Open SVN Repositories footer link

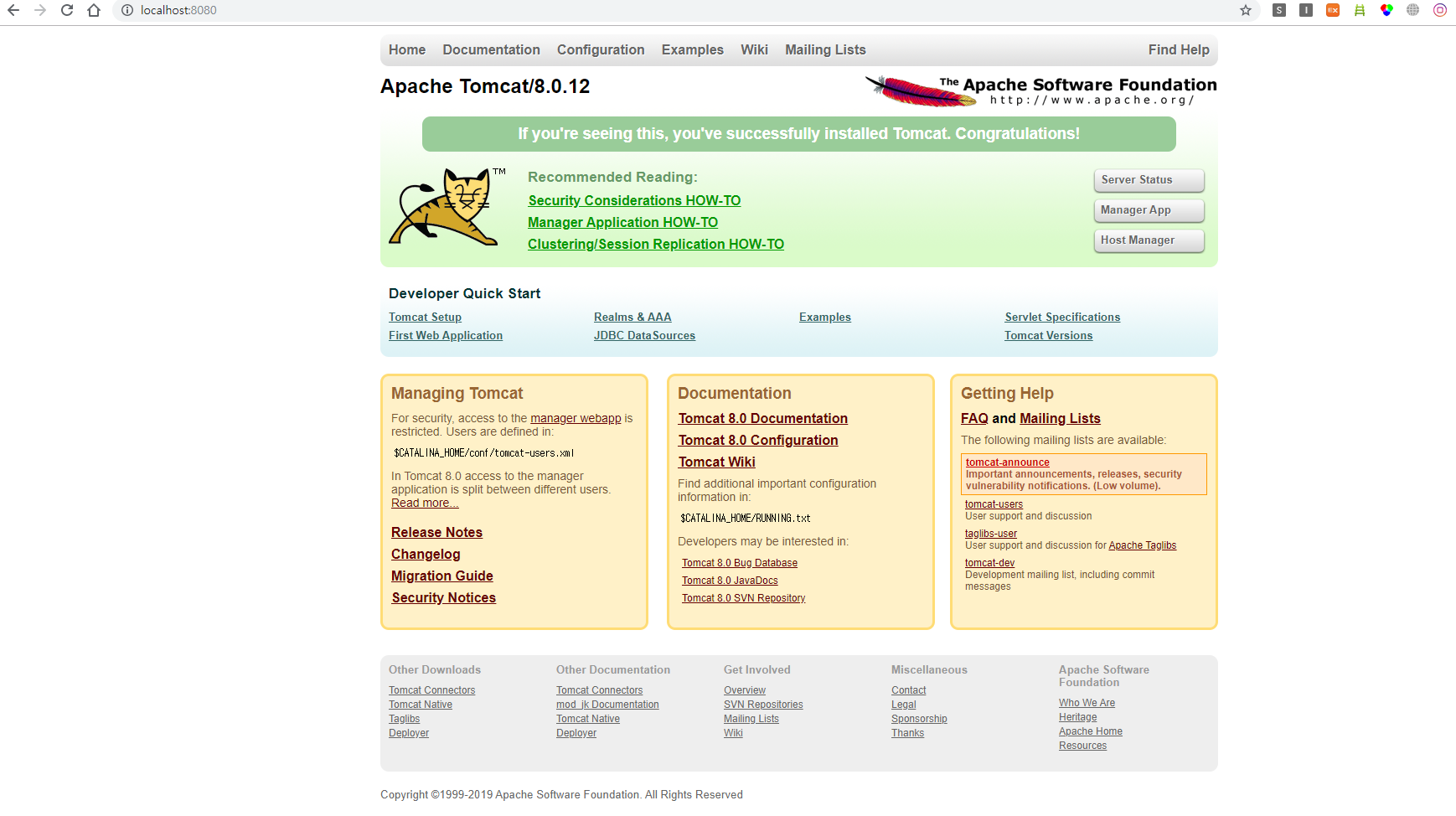[763, 705]
